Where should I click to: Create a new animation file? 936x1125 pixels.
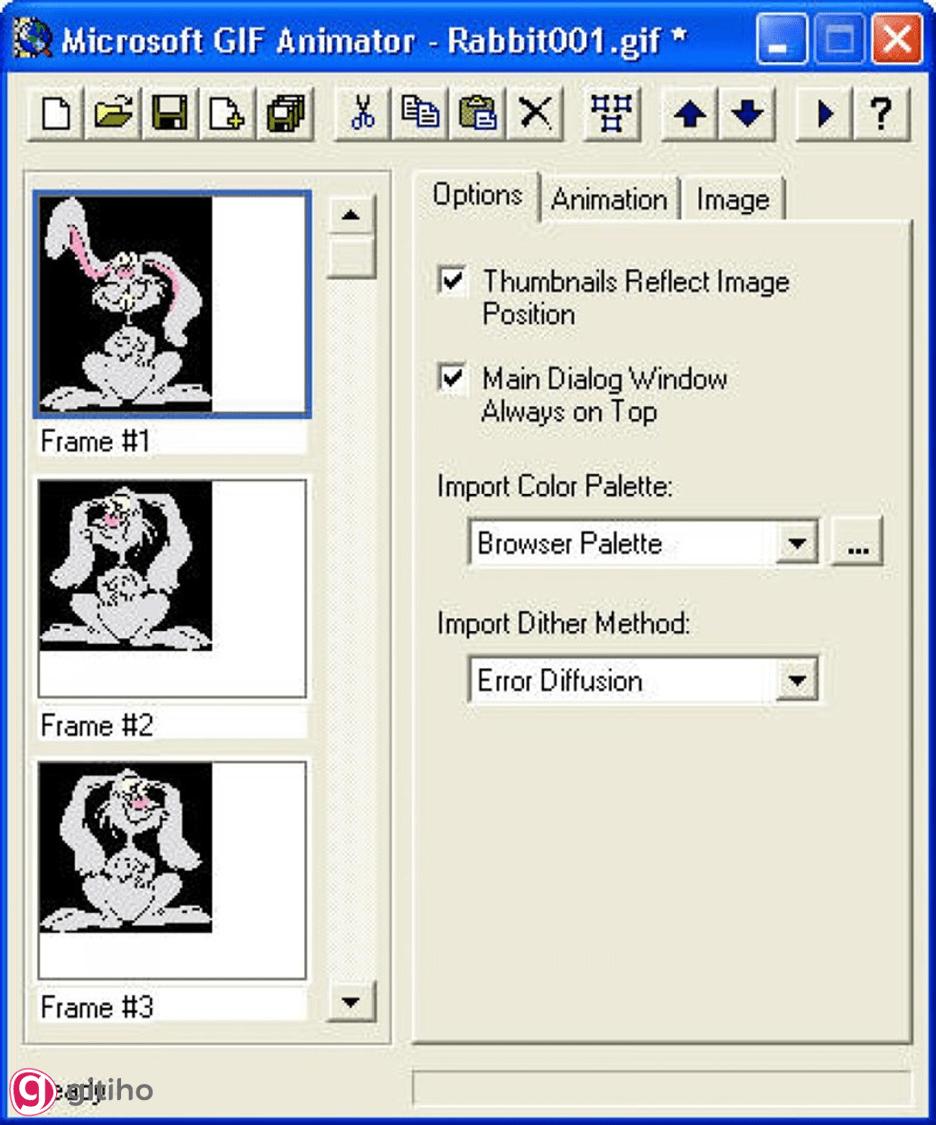click(x=55, y=113)
